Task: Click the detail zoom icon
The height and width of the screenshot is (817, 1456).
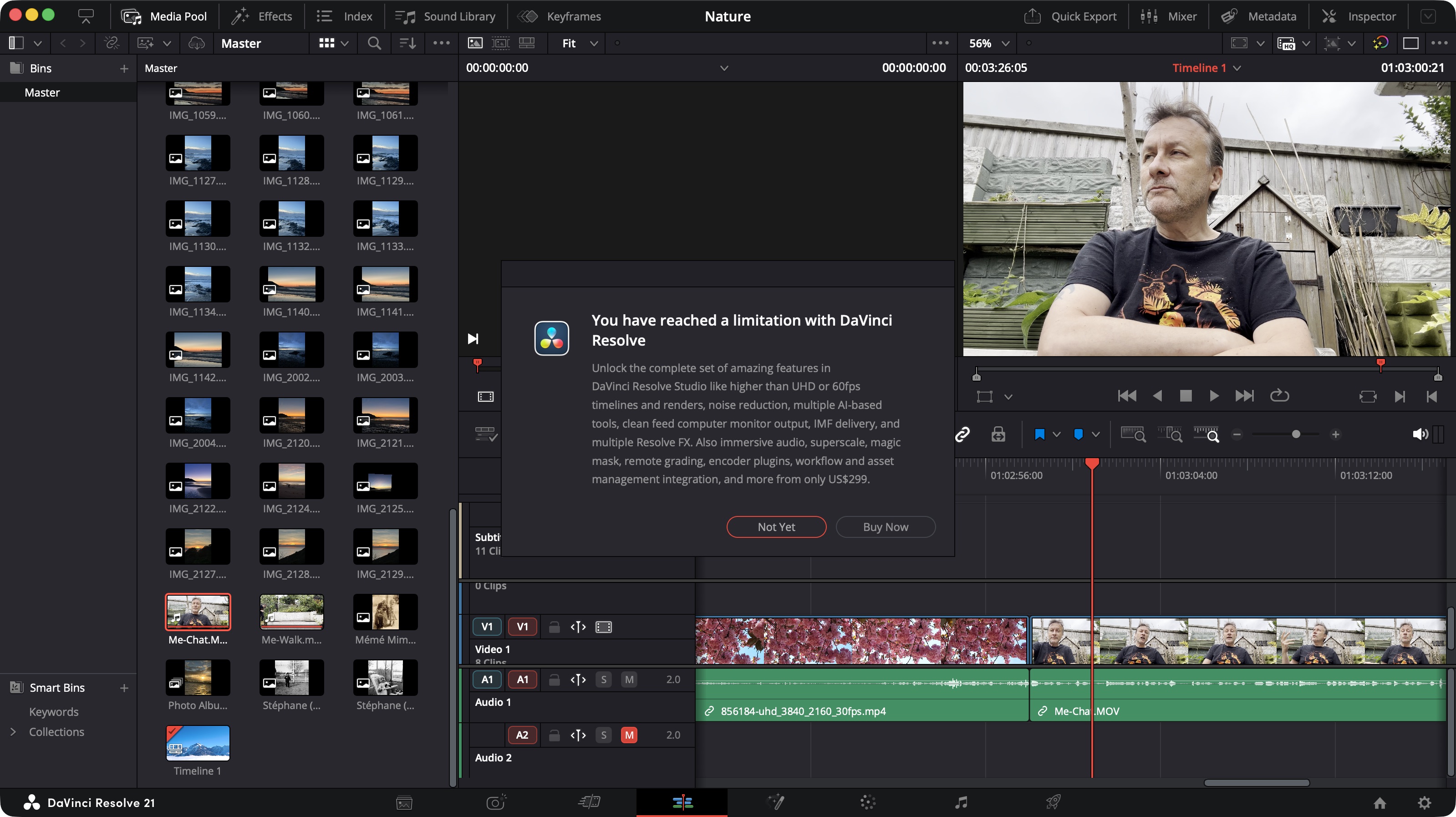Action: (x=1170, y=434)
